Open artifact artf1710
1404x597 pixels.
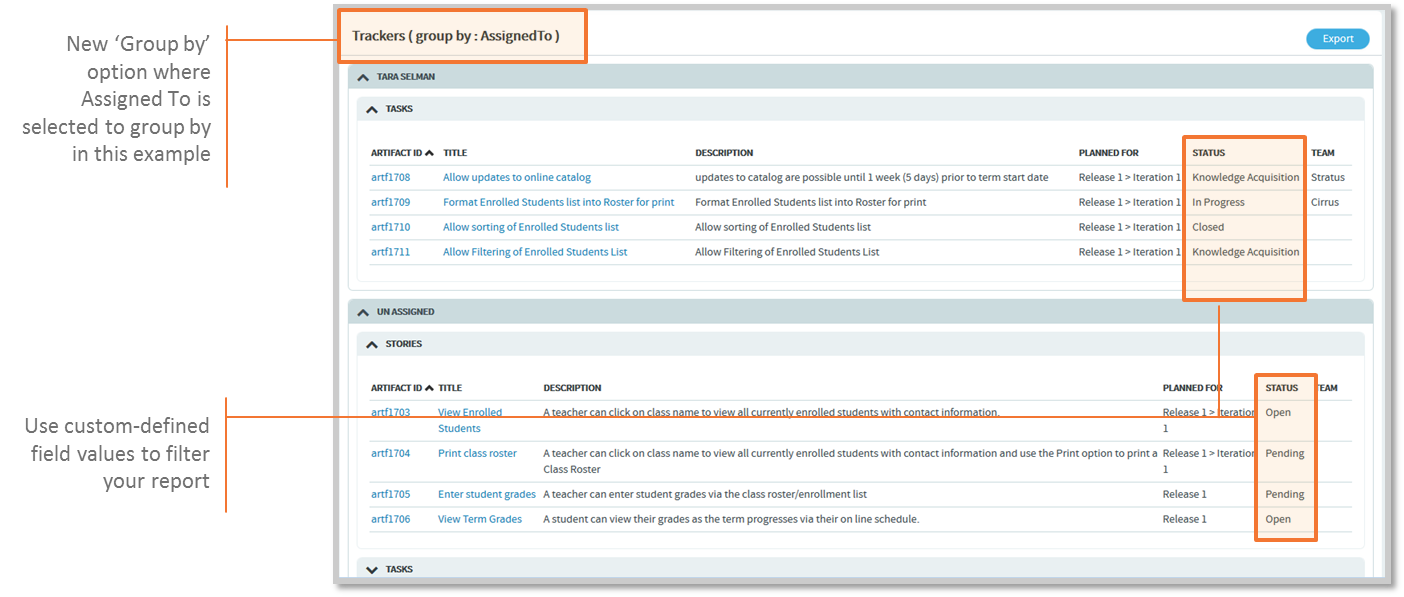pos(390,227)
